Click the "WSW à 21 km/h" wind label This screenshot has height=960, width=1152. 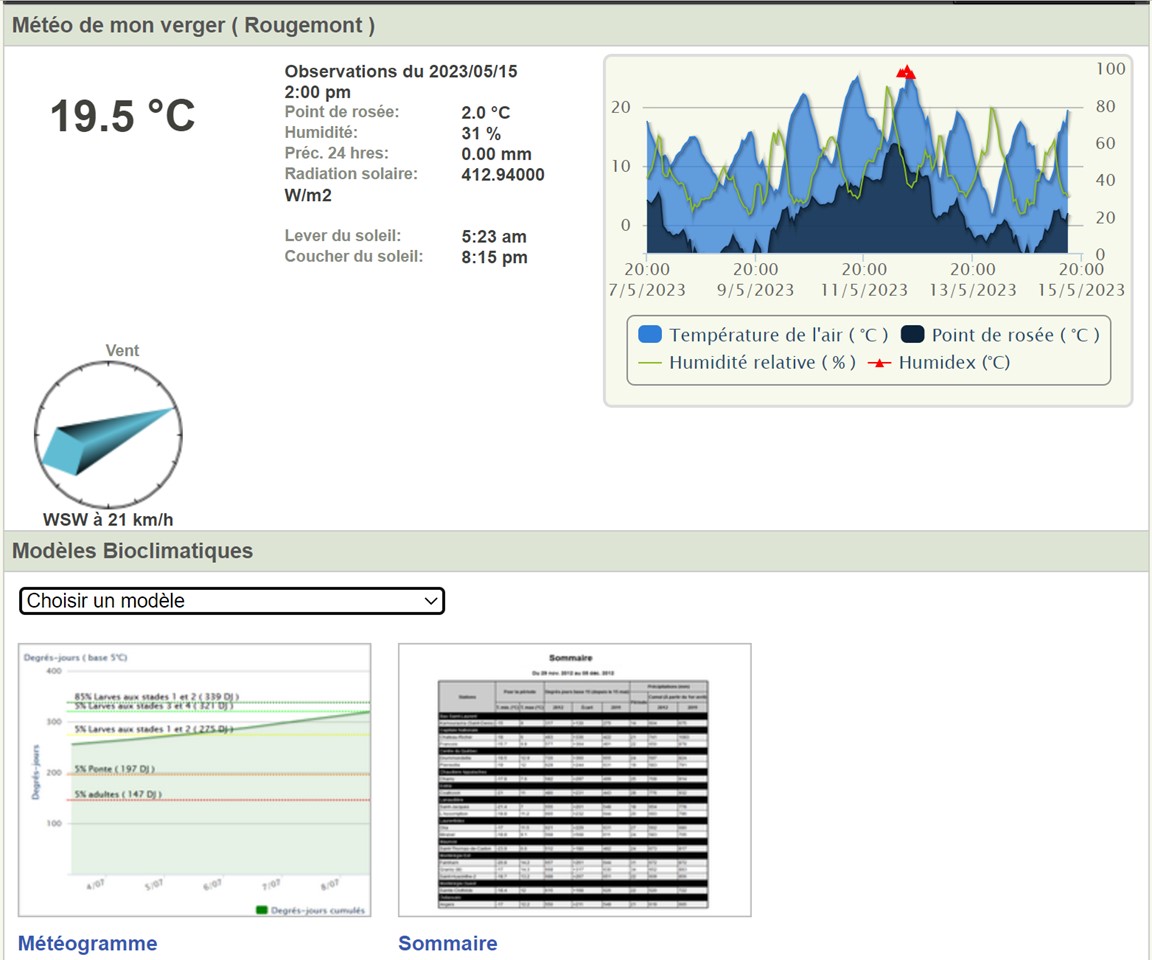108,519
